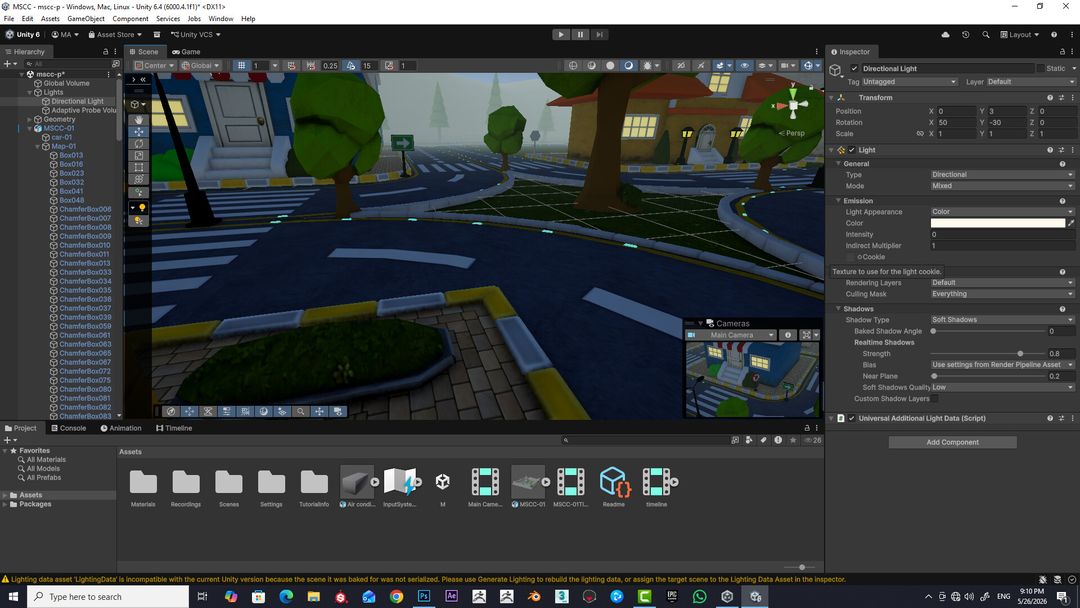Expand the Geometry hierarchy item

[x=29, y=119]
